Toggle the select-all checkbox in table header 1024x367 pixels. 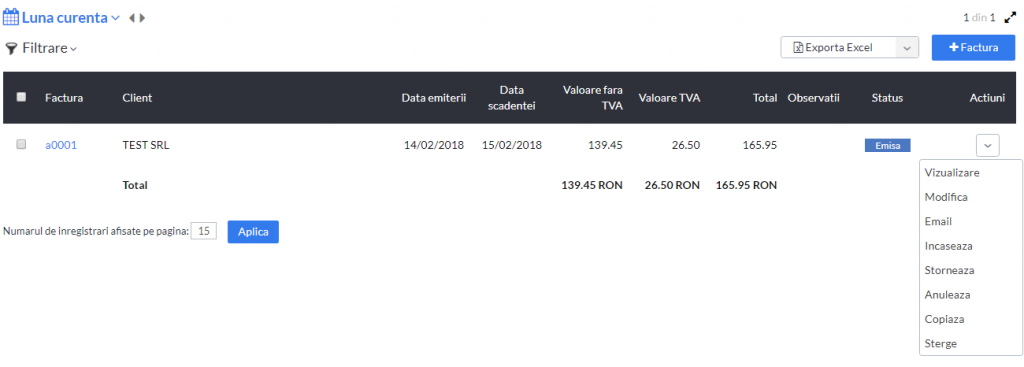tap(22, 97)
